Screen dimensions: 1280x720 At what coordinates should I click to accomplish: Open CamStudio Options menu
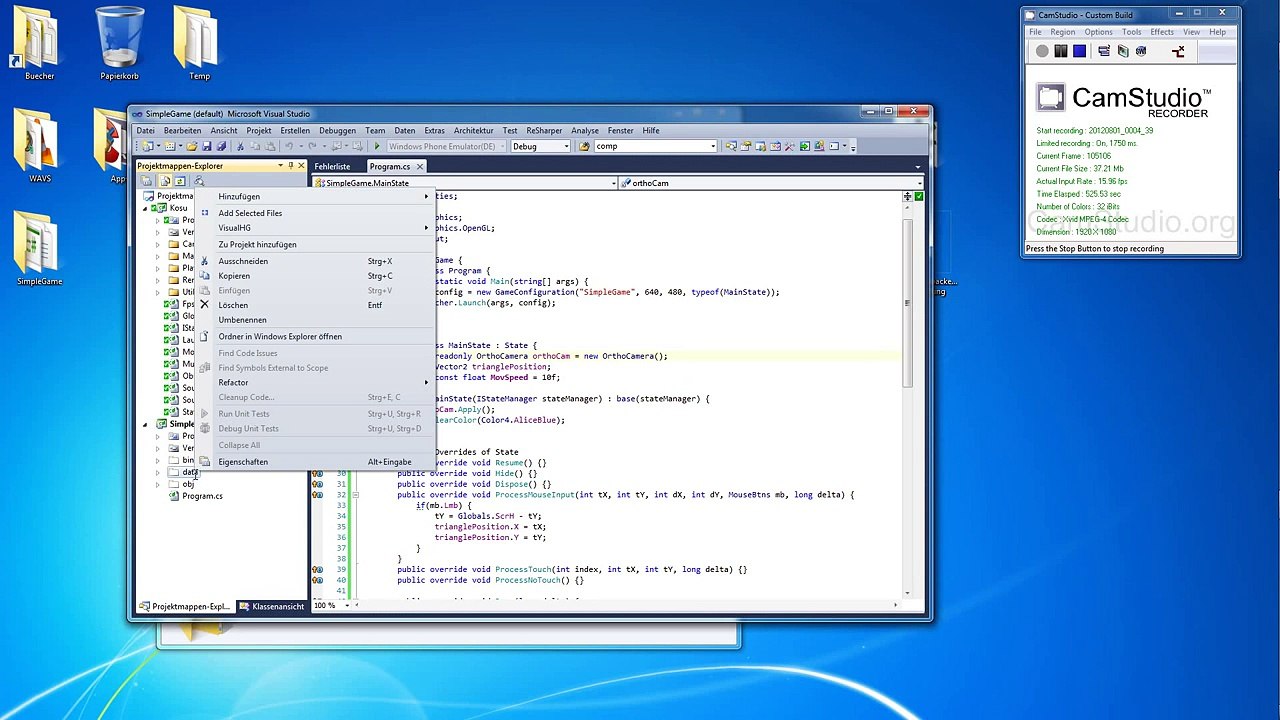tap(1098, 32)
